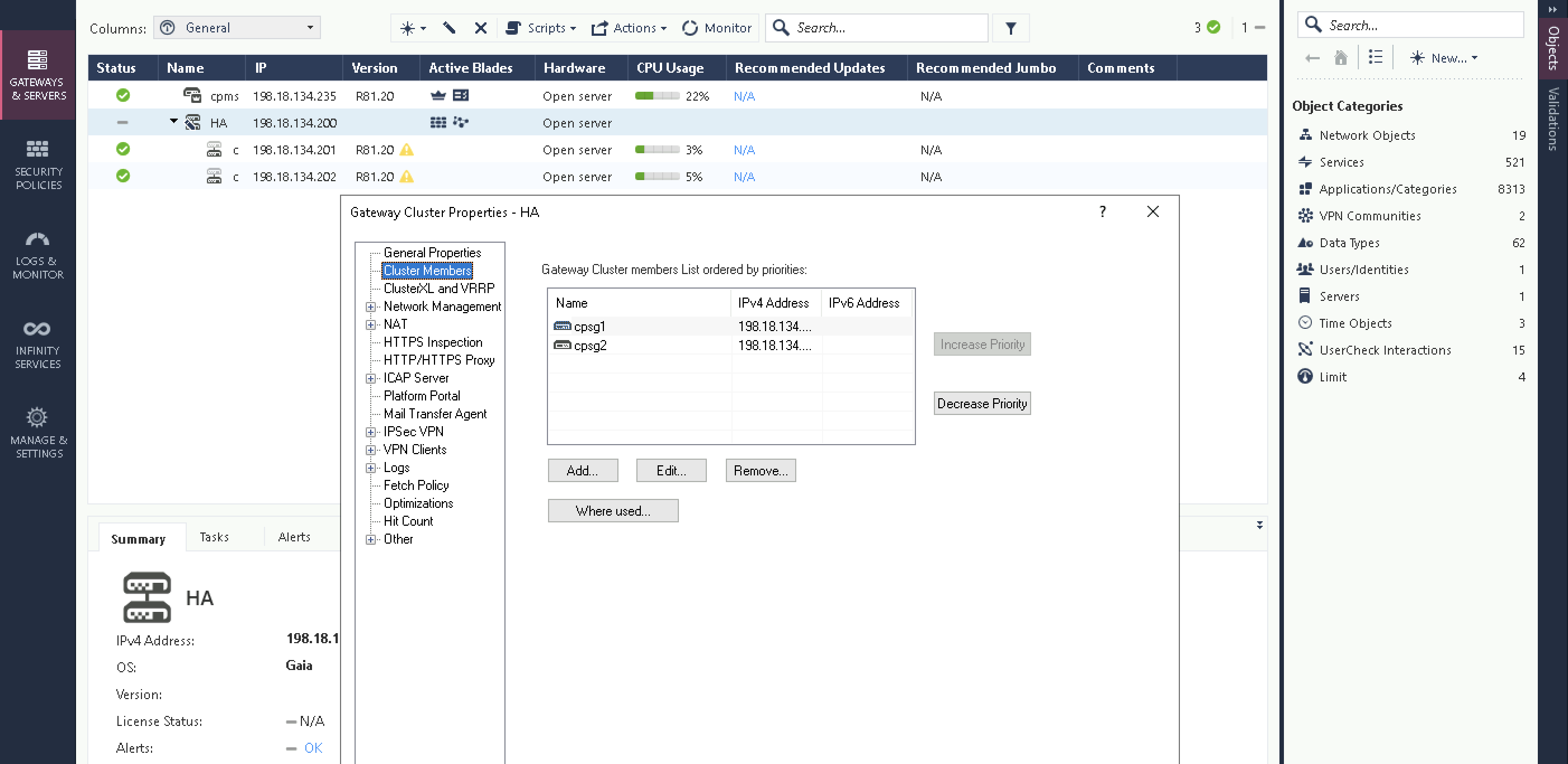Screen dimensions: 1568x764
Task: Click the Decrease Priority button
Action: (981, 404)
